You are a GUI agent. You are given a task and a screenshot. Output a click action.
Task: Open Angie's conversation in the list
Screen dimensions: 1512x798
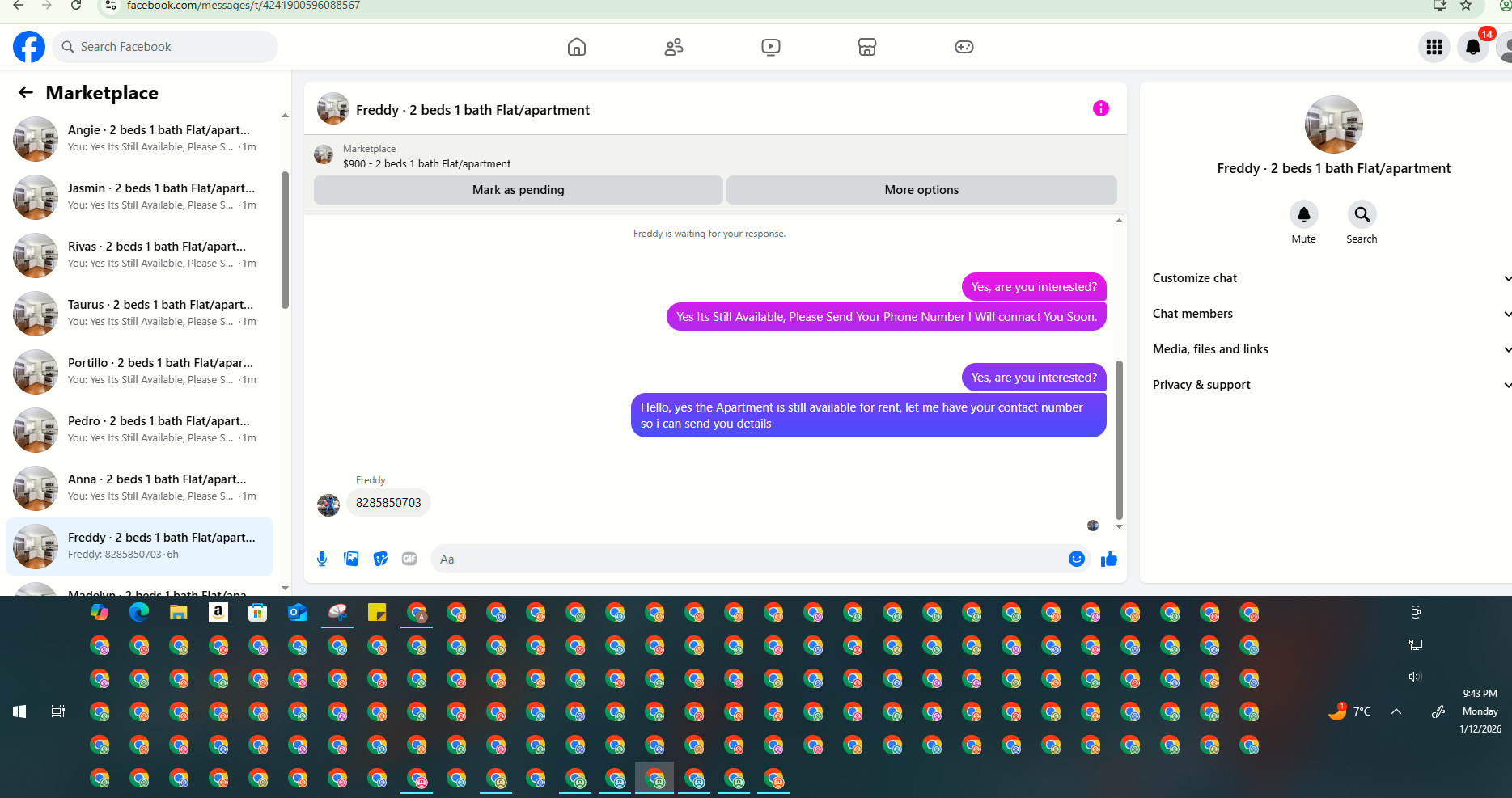coord(139,139)
